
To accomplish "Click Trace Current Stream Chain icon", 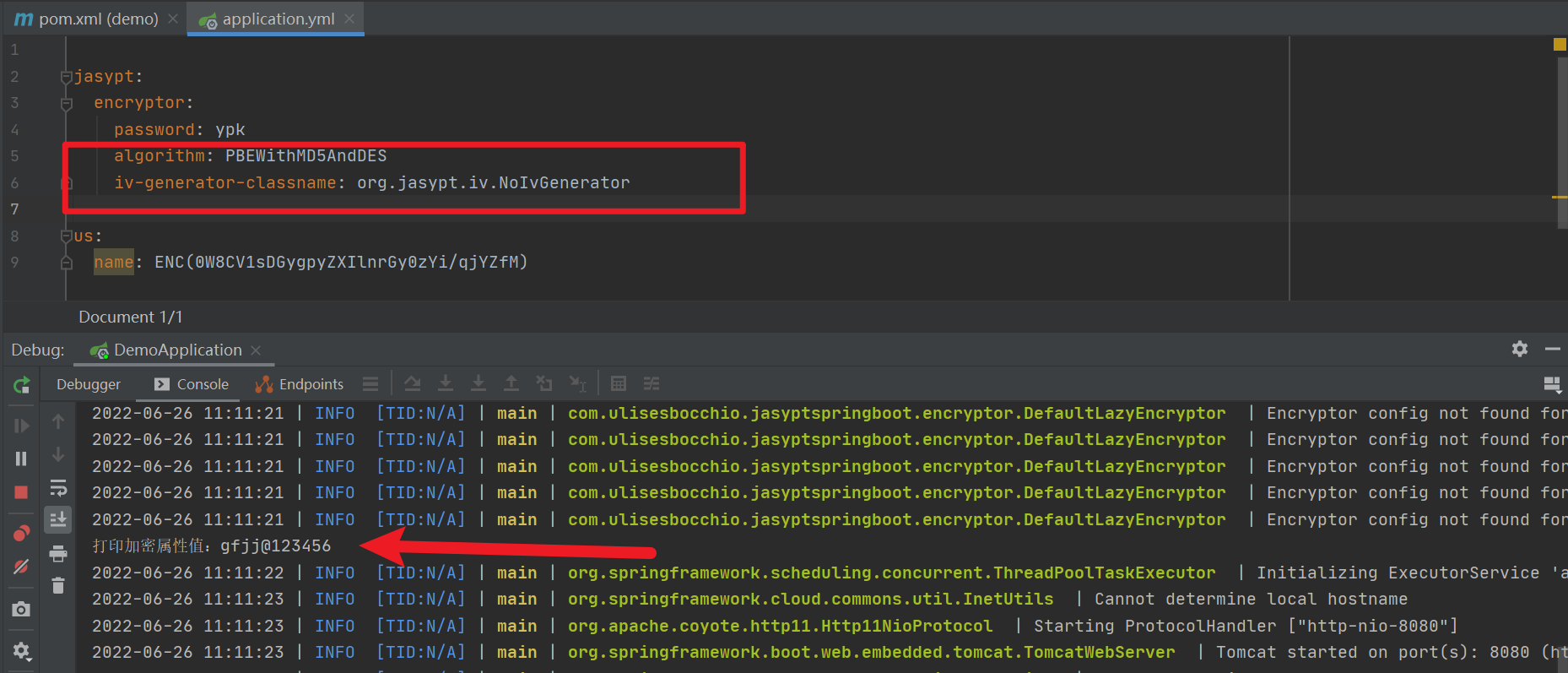I will (x=652, y=384).
